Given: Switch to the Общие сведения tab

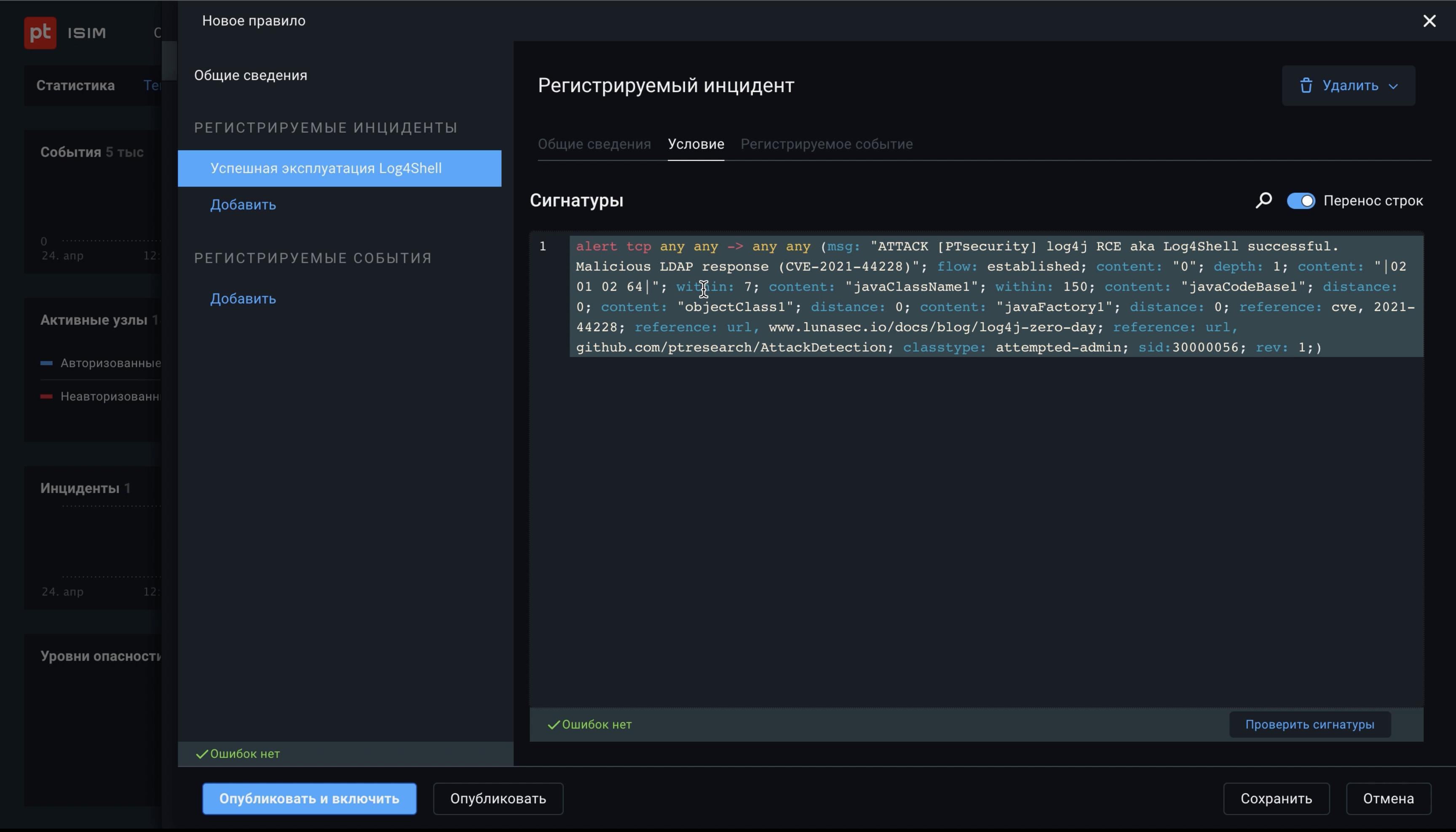Looking at the screenshot, I should 594,144.
